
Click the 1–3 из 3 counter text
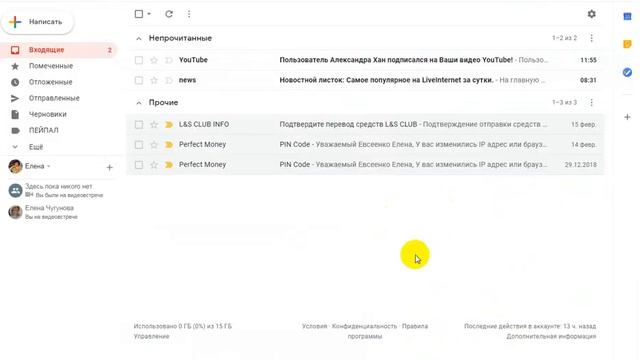(x=564, y=102)
